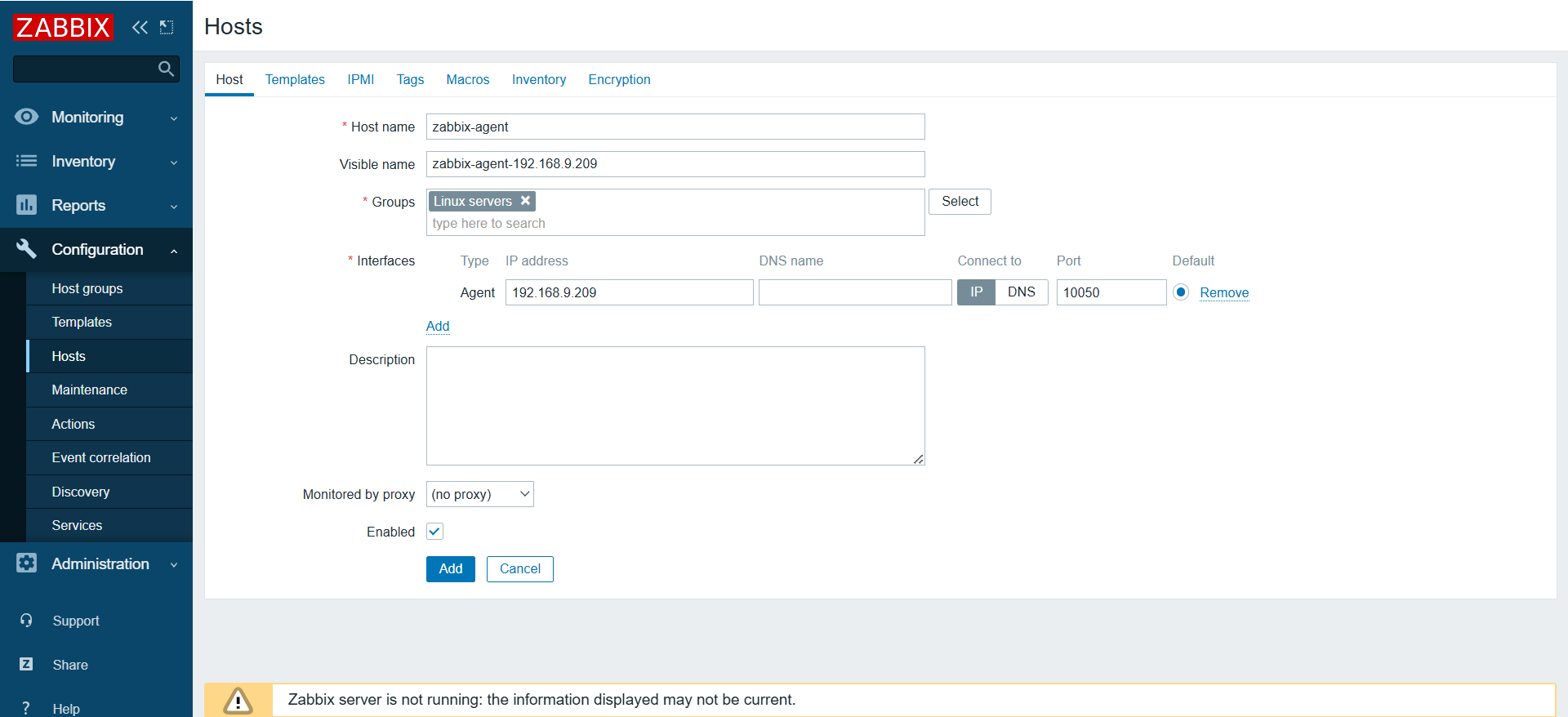This screenshot has height=717, width=1568.
Task: Click the Zabbix logo
Action: pyautogui.click(x=63, y=27)
